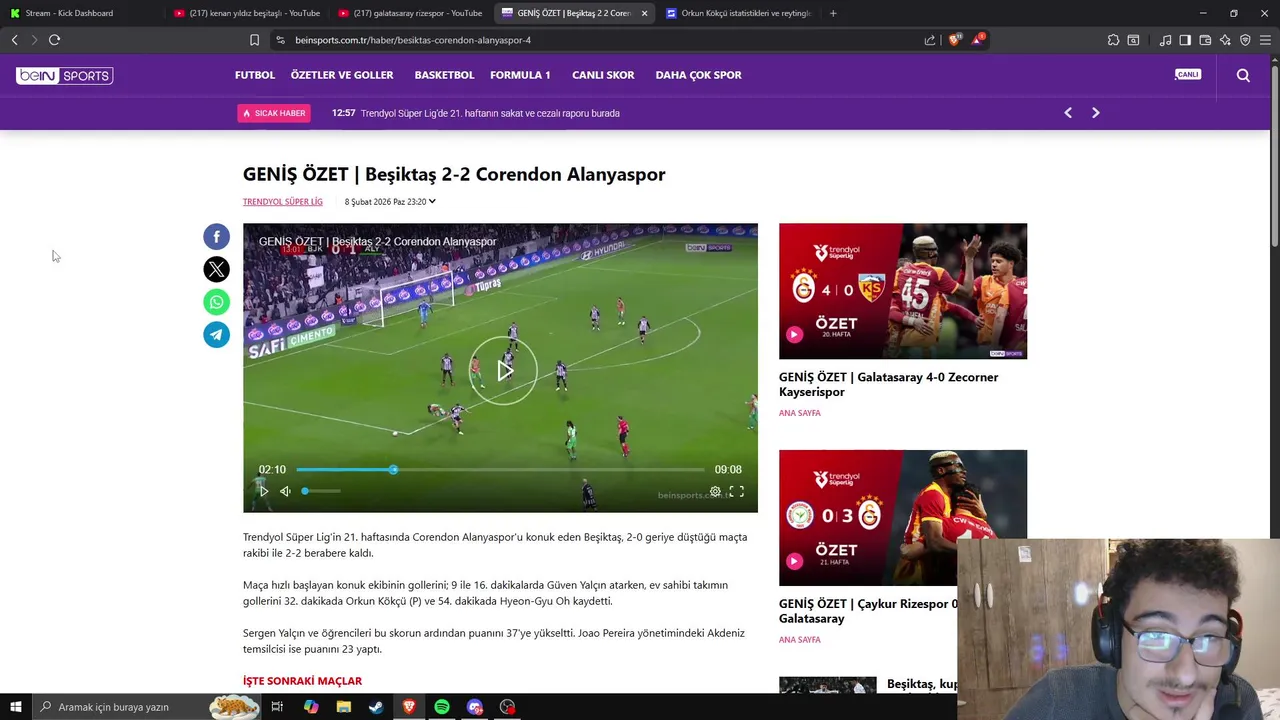This screenshot has width=1280, height=720.
Task: Open a new browser tab
Action: 833,13
